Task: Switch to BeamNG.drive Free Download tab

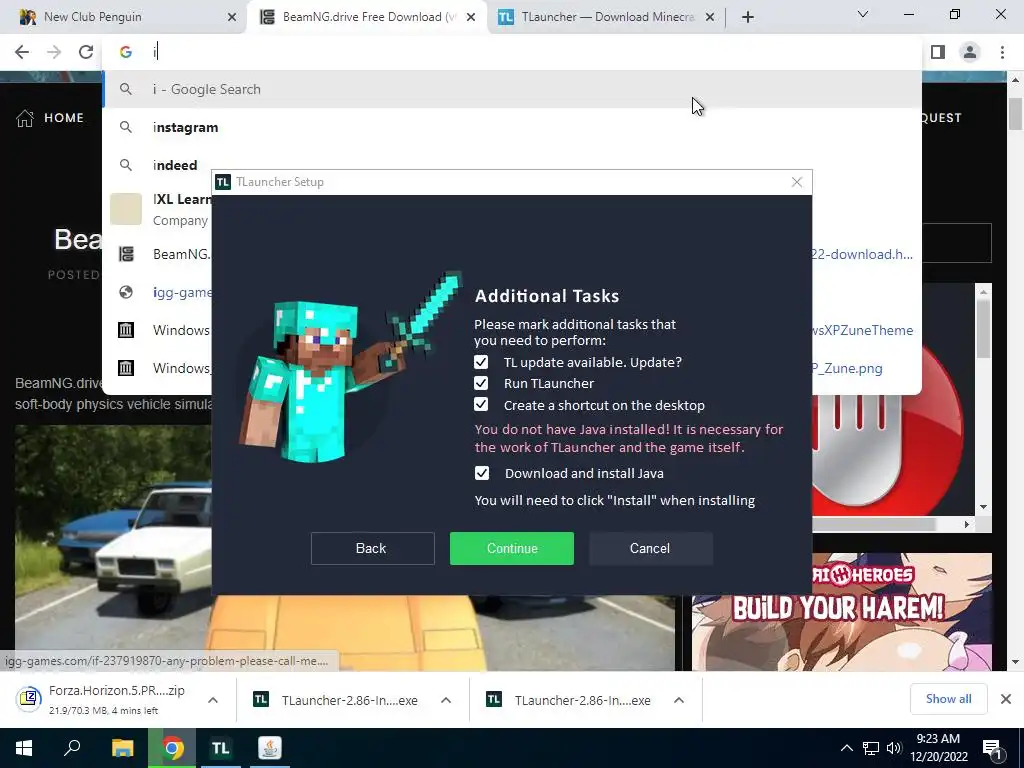Action: pos(366,17)
